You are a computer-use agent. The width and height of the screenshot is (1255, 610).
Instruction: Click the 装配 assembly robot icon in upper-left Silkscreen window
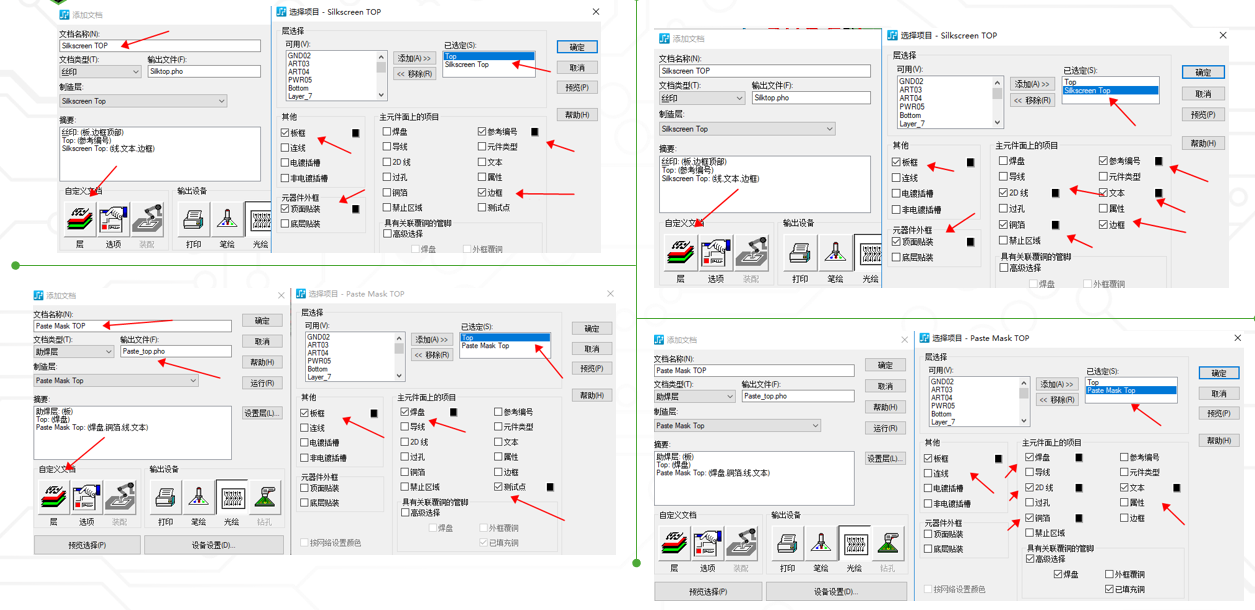coord(148,219)
